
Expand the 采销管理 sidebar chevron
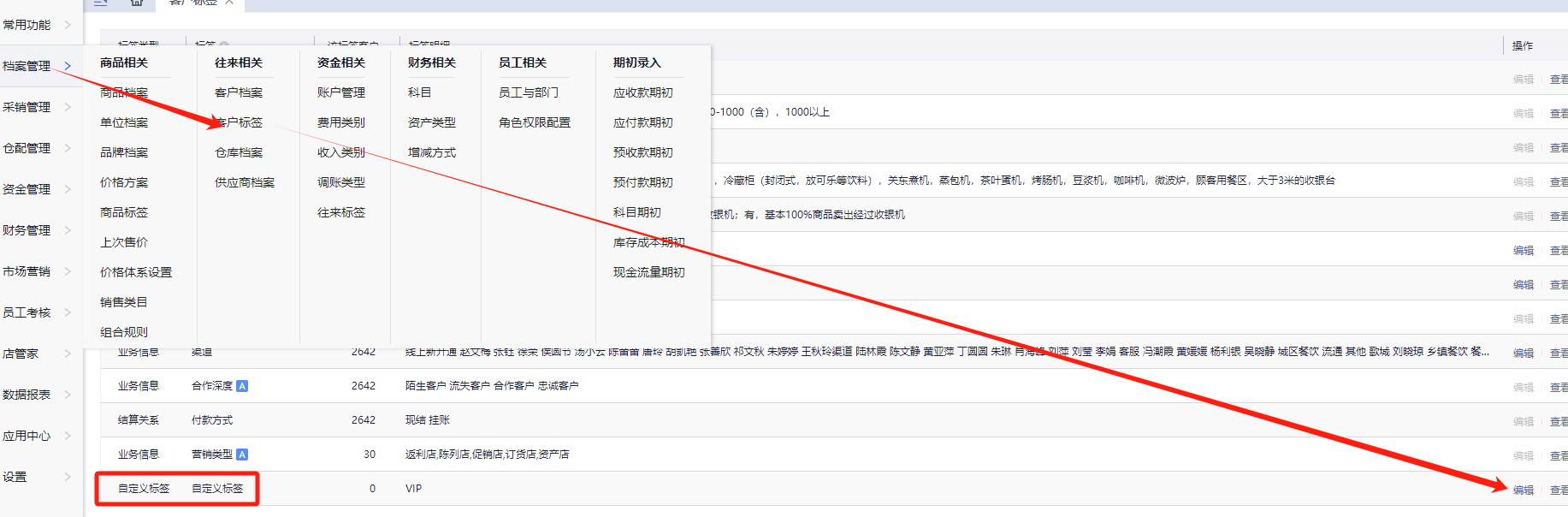click(x=68, y=107)
